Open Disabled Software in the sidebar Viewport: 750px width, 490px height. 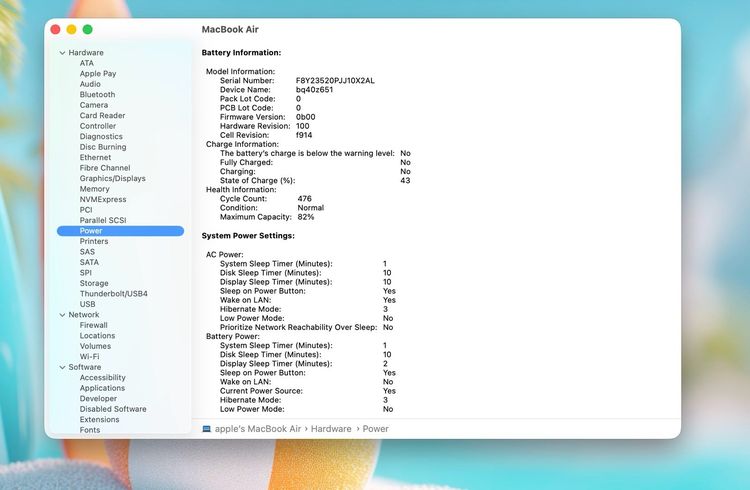(113, 409)
